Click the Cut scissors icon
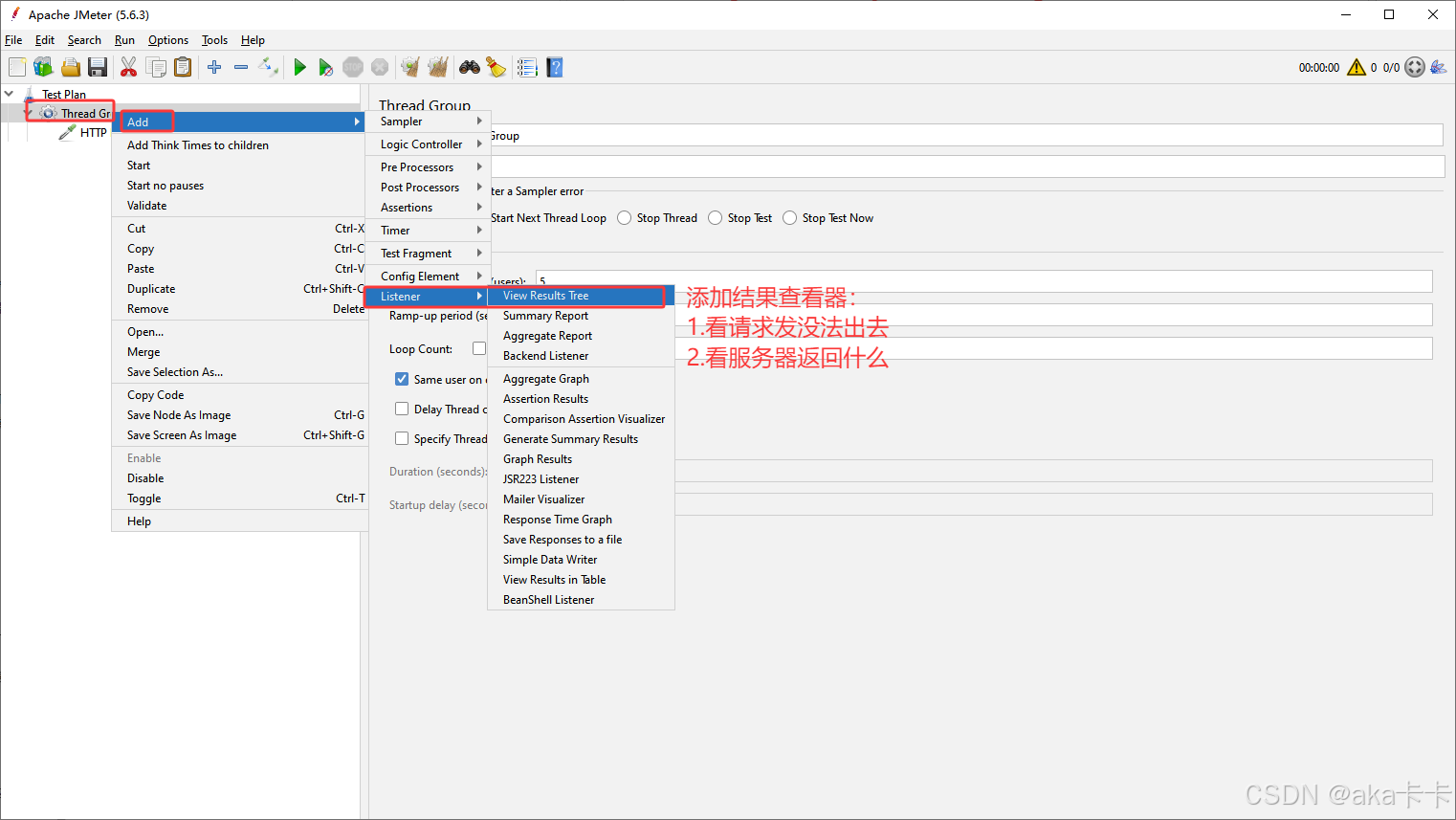Viewport: 1456px width, 820px height. pos(128,67)
